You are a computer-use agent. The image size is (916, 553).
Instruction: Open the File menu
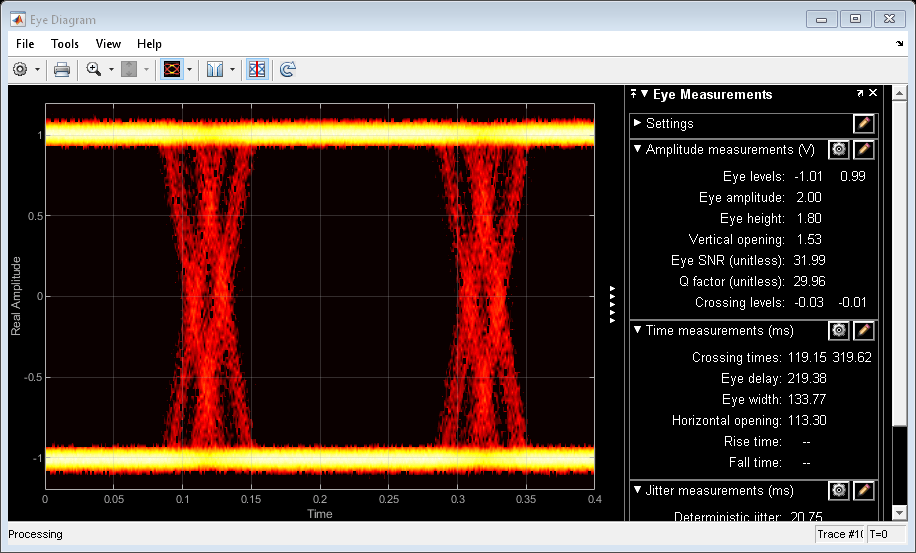click(25, 44)
